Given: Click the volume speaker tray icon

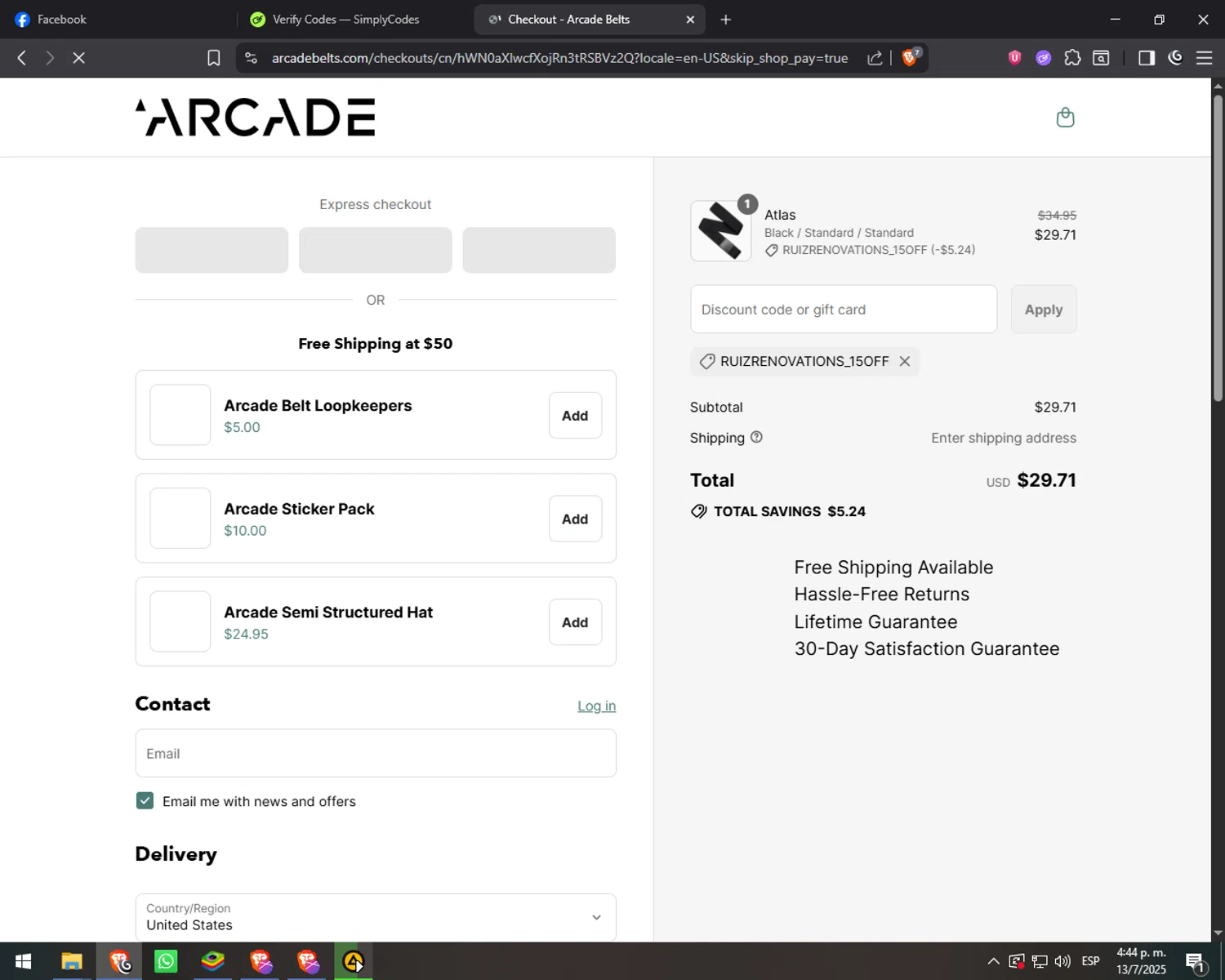Looking at the screenshot, I should pyautogui.click(x=1062, y=961).
